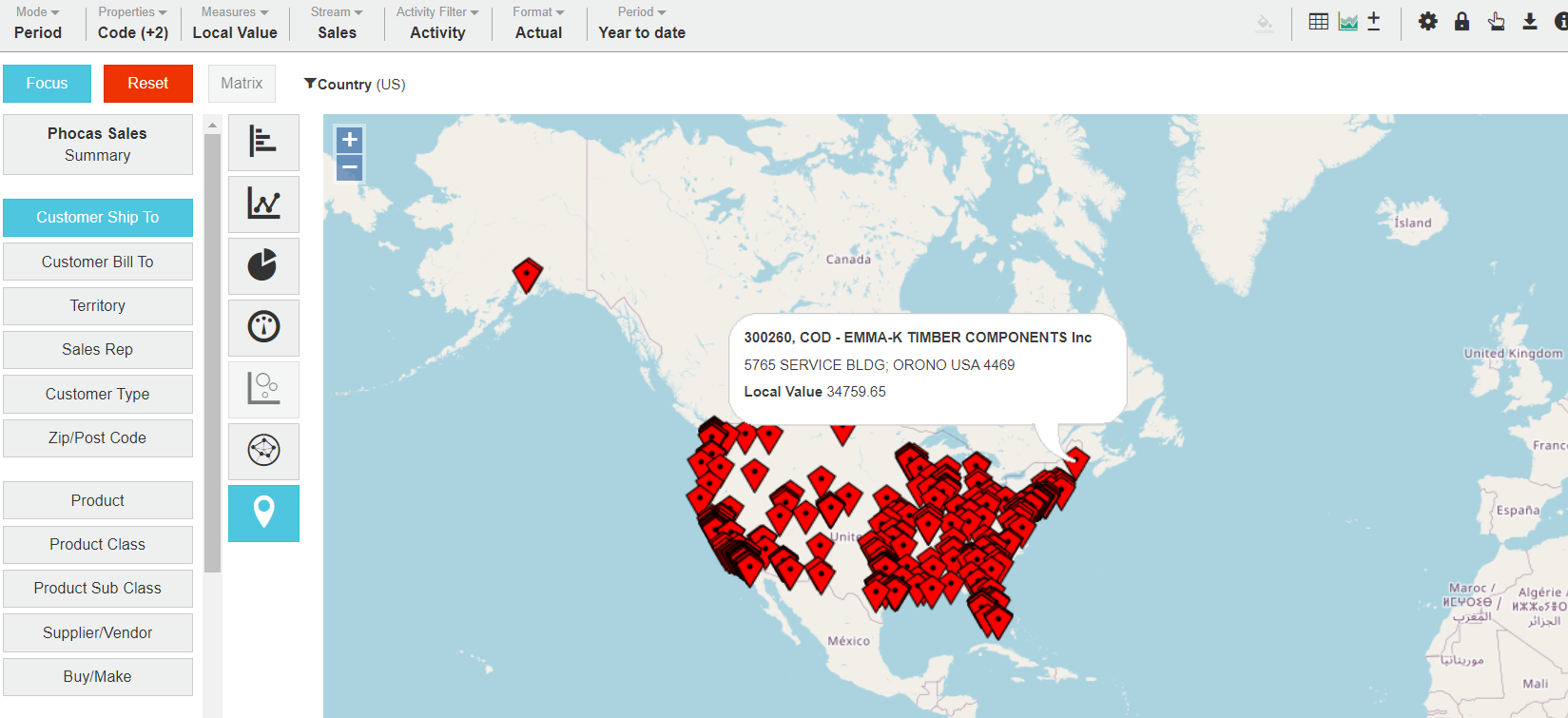
Task: Open the pie chart view
Action: [263, 265]
